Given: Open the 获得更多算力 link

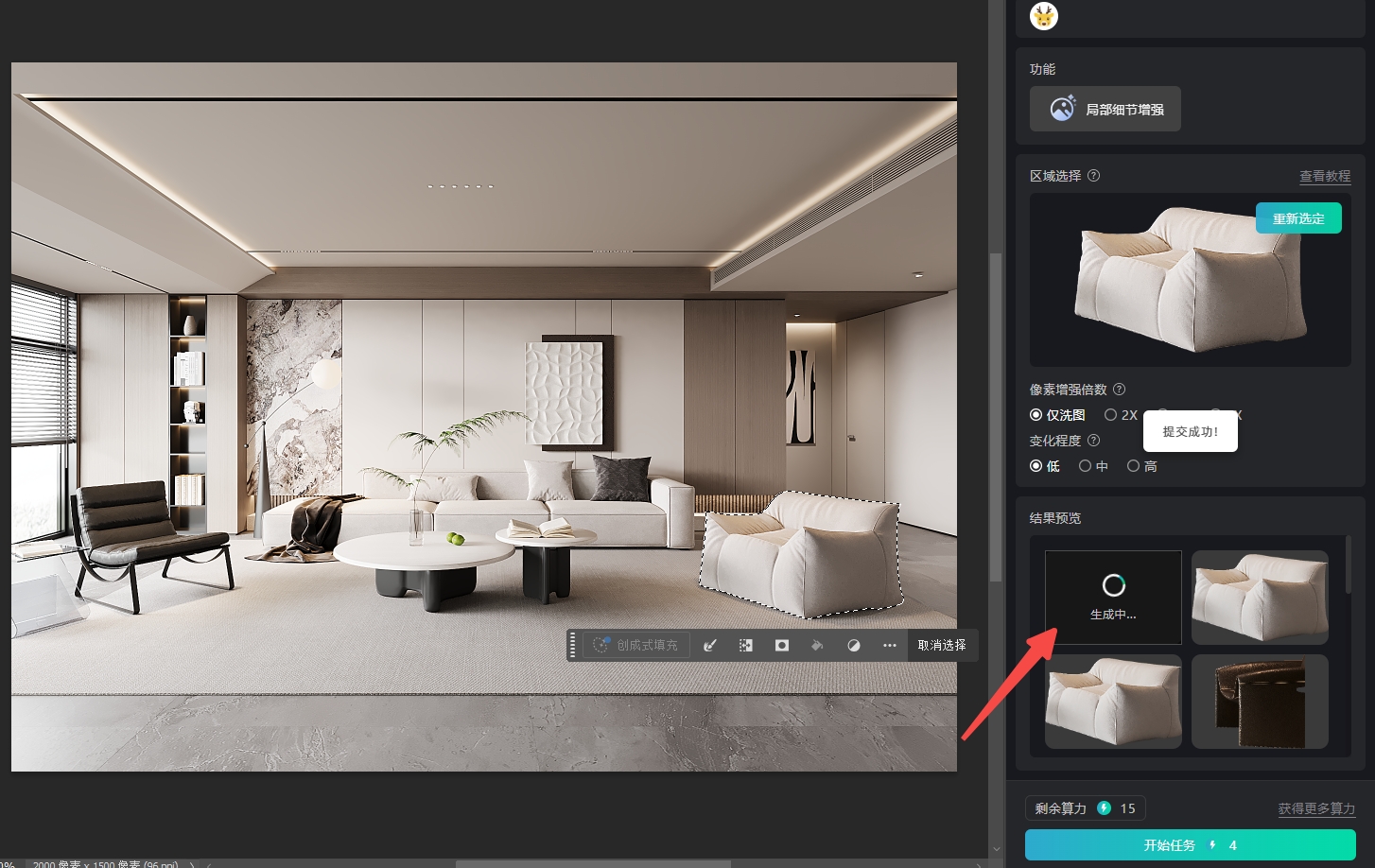Looking at the screenshot, I should pos(1316,808).
